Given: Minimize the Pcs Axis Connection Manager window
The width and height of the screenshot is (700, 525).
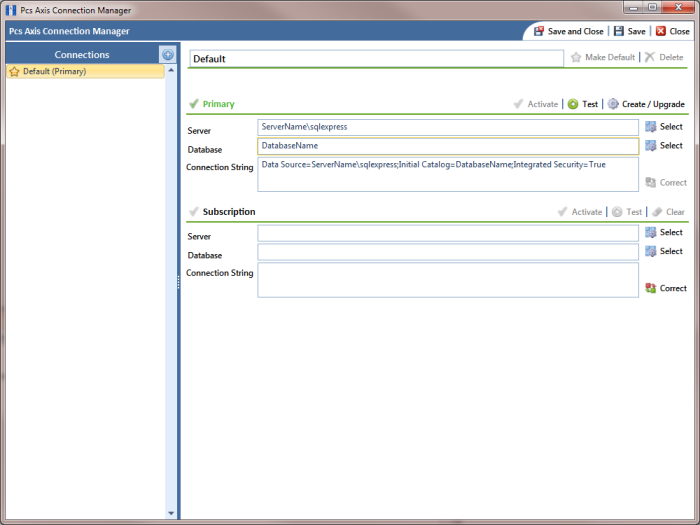Looking at the screenshot, I should (633, 7).
